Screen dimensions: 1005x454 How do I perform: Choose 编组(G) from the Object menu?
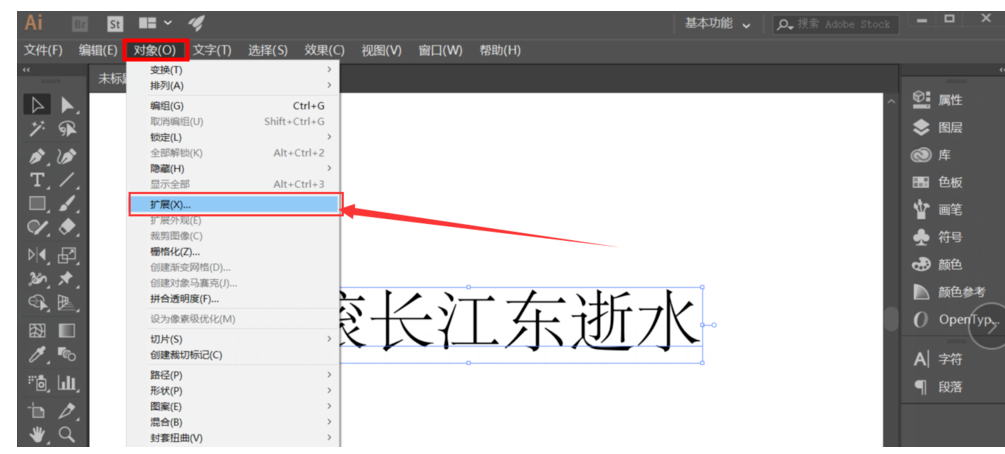[x=233, y=106]
